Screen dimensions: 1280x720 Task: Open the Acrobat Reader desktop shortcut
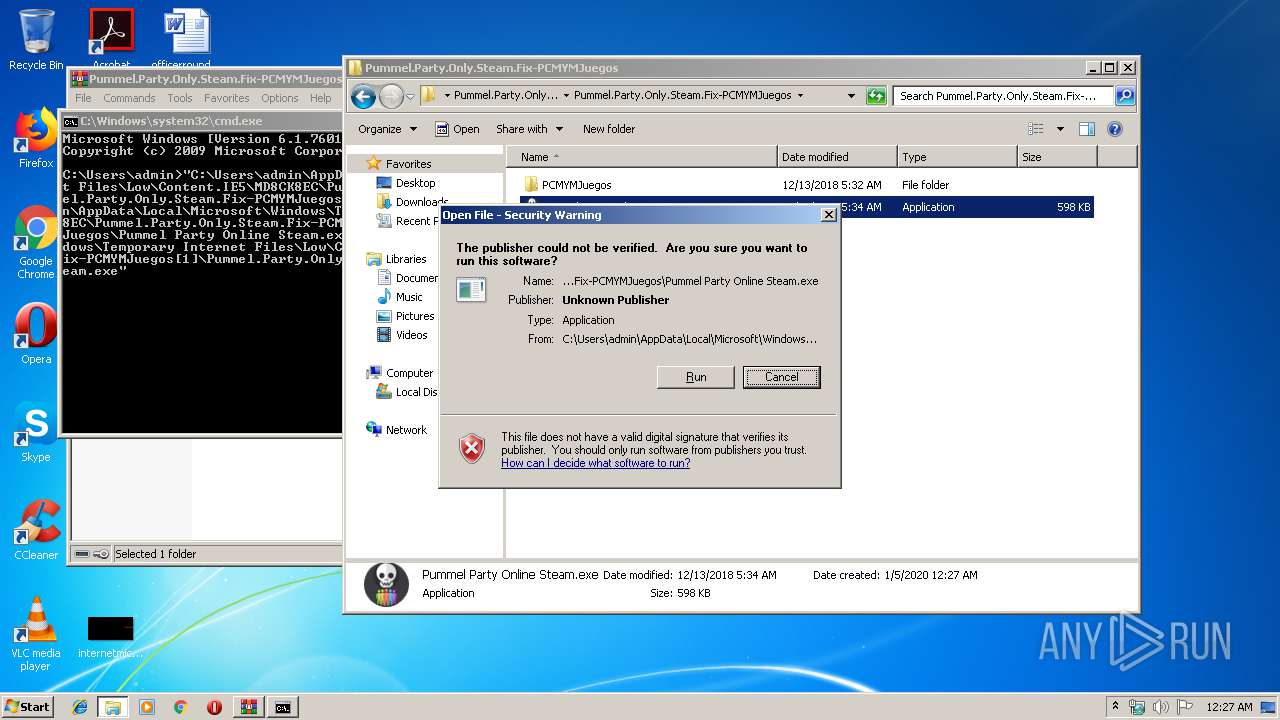[x=111, y=36]
